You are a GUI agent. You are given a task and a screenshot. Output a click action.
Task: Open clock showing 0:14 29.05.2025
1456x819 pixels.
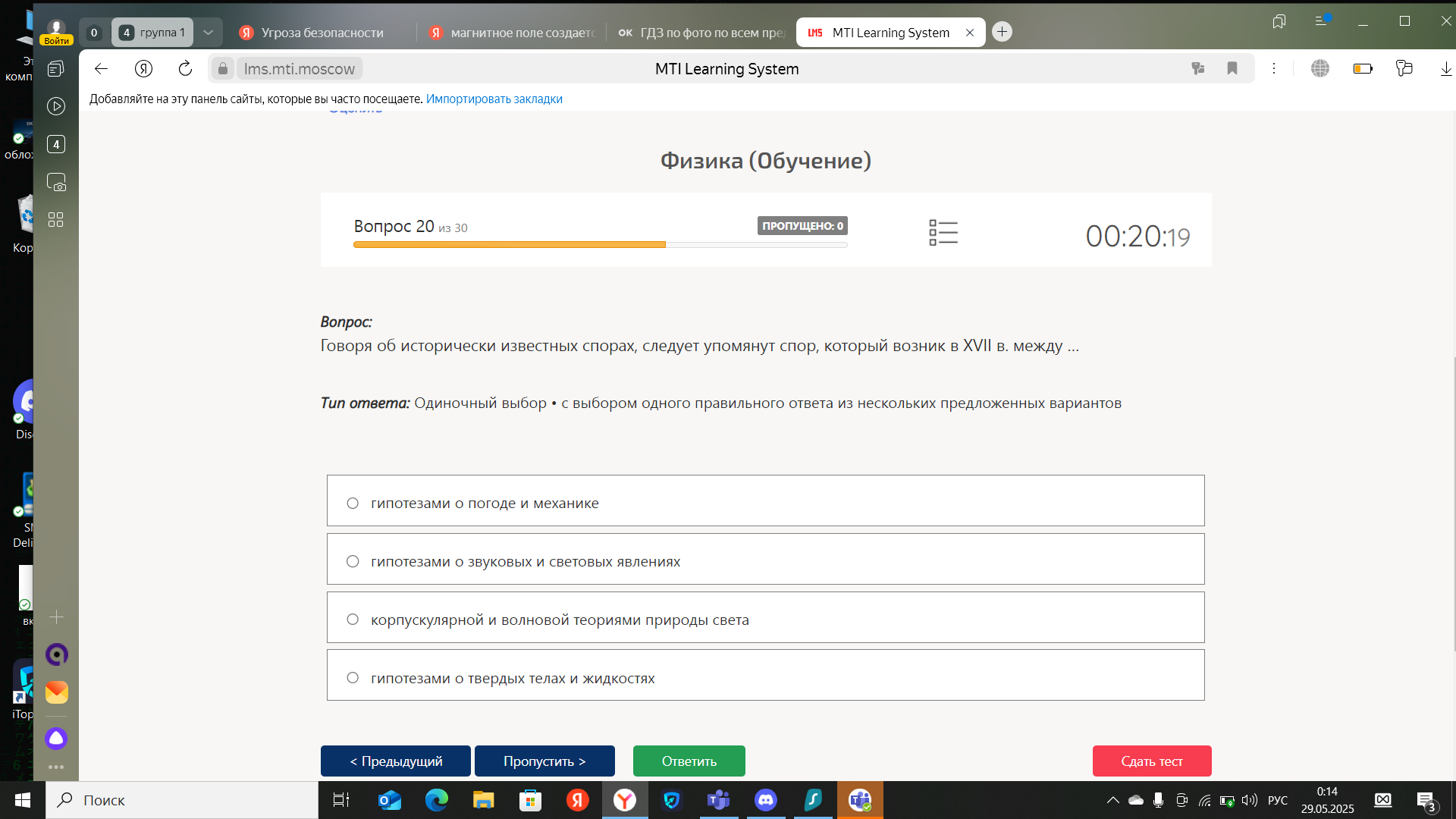1327,800
